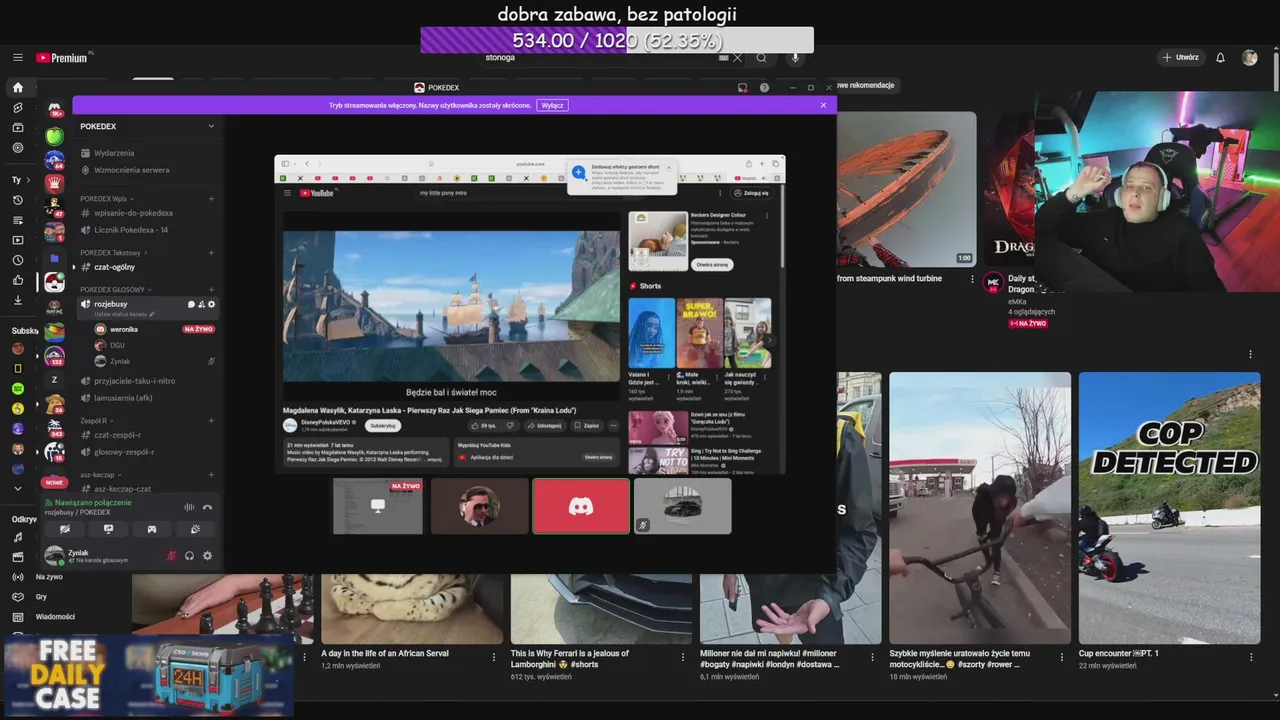1280x720 pixels.
Task: Open Liked videos thumbs-up icon
Action: [17, 280]
